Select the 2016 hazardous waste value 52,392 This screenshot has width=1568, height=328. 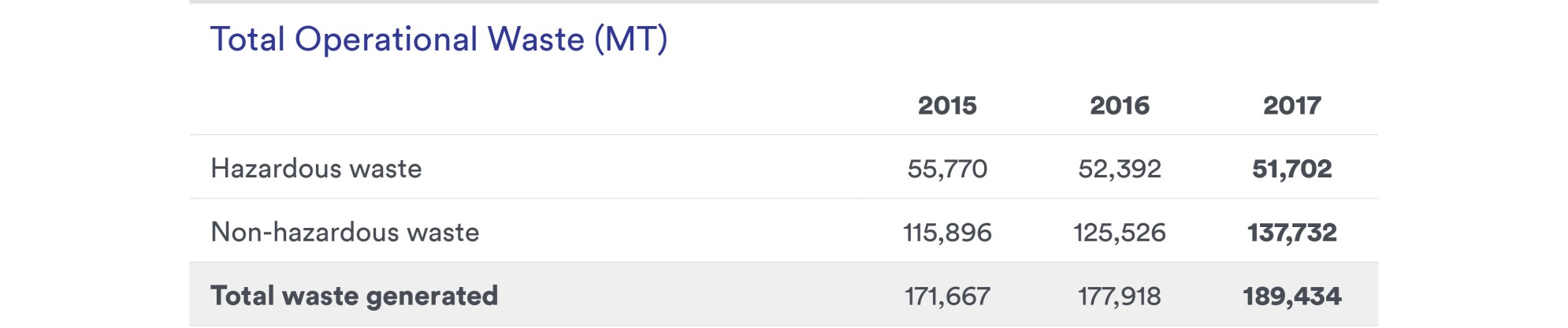(1120, 169)
